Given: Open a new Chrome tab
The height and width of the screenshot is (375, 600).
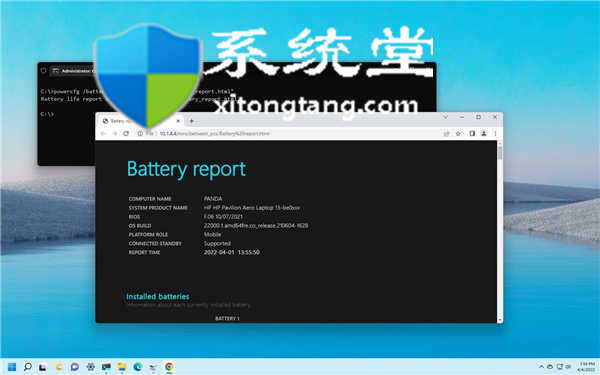Looking at the screenshot, I should (x=192, y=121).
